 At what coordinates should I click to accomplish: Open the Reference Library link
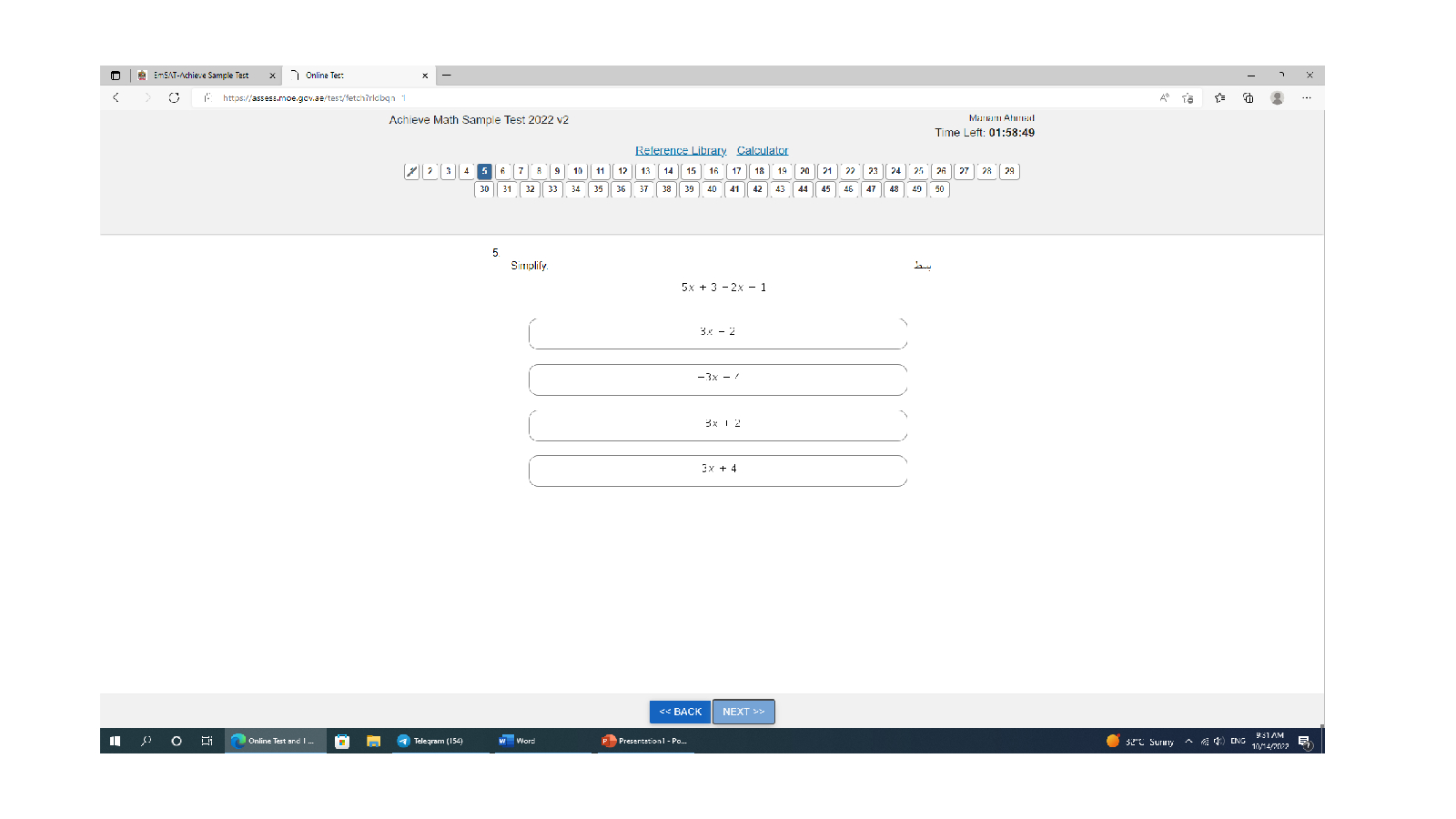coord(681,150)
